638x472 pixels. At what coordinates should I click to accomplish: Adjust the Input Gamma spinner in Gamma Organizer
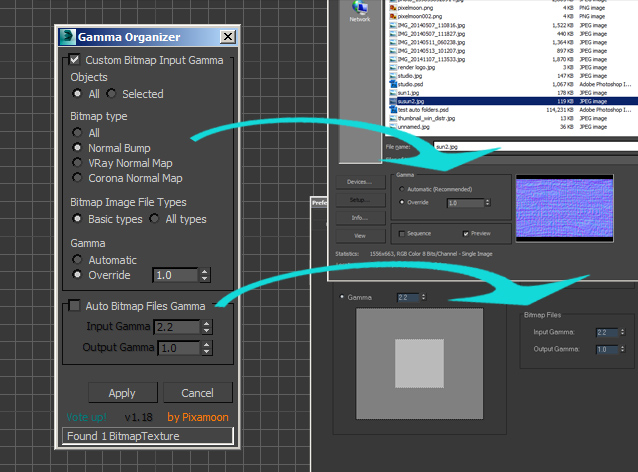(205, 326)
